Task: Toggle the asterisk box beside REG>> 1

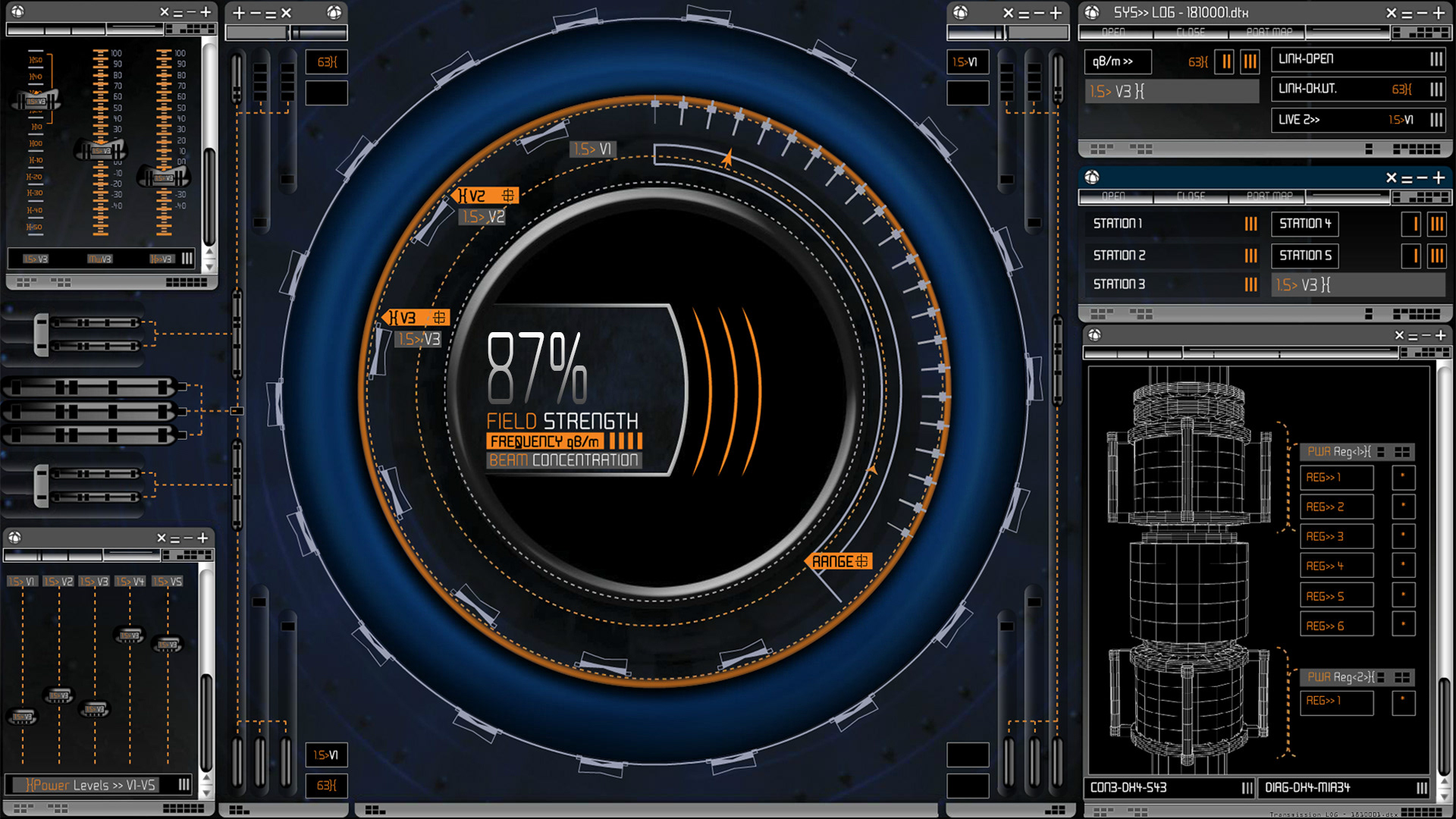Action: [1403, 477]
